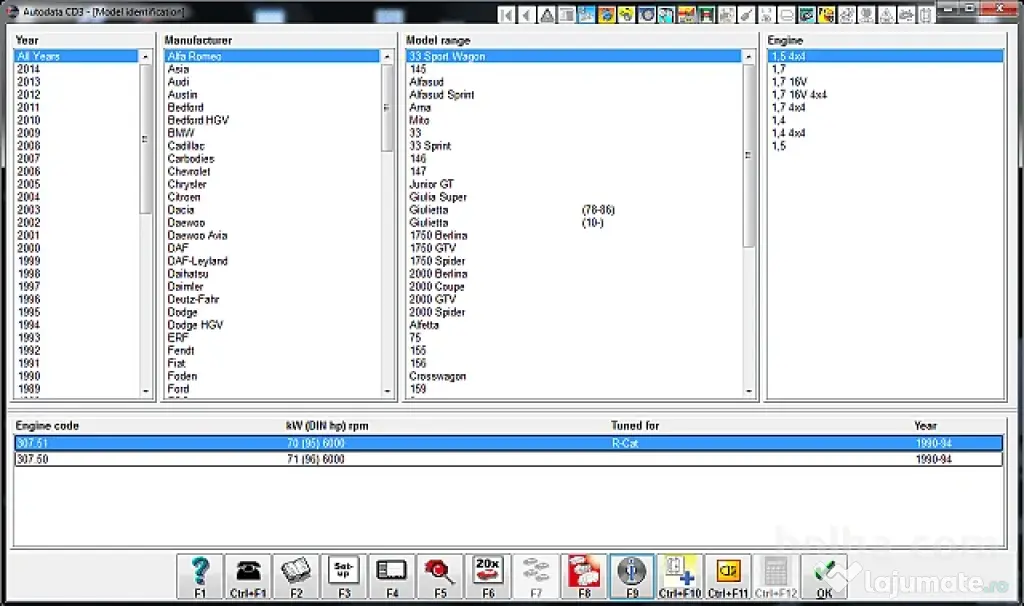Screen dimensions: 1024x606
Task: Select Alfasud Sprint model
Action: [x=573, y=95]
